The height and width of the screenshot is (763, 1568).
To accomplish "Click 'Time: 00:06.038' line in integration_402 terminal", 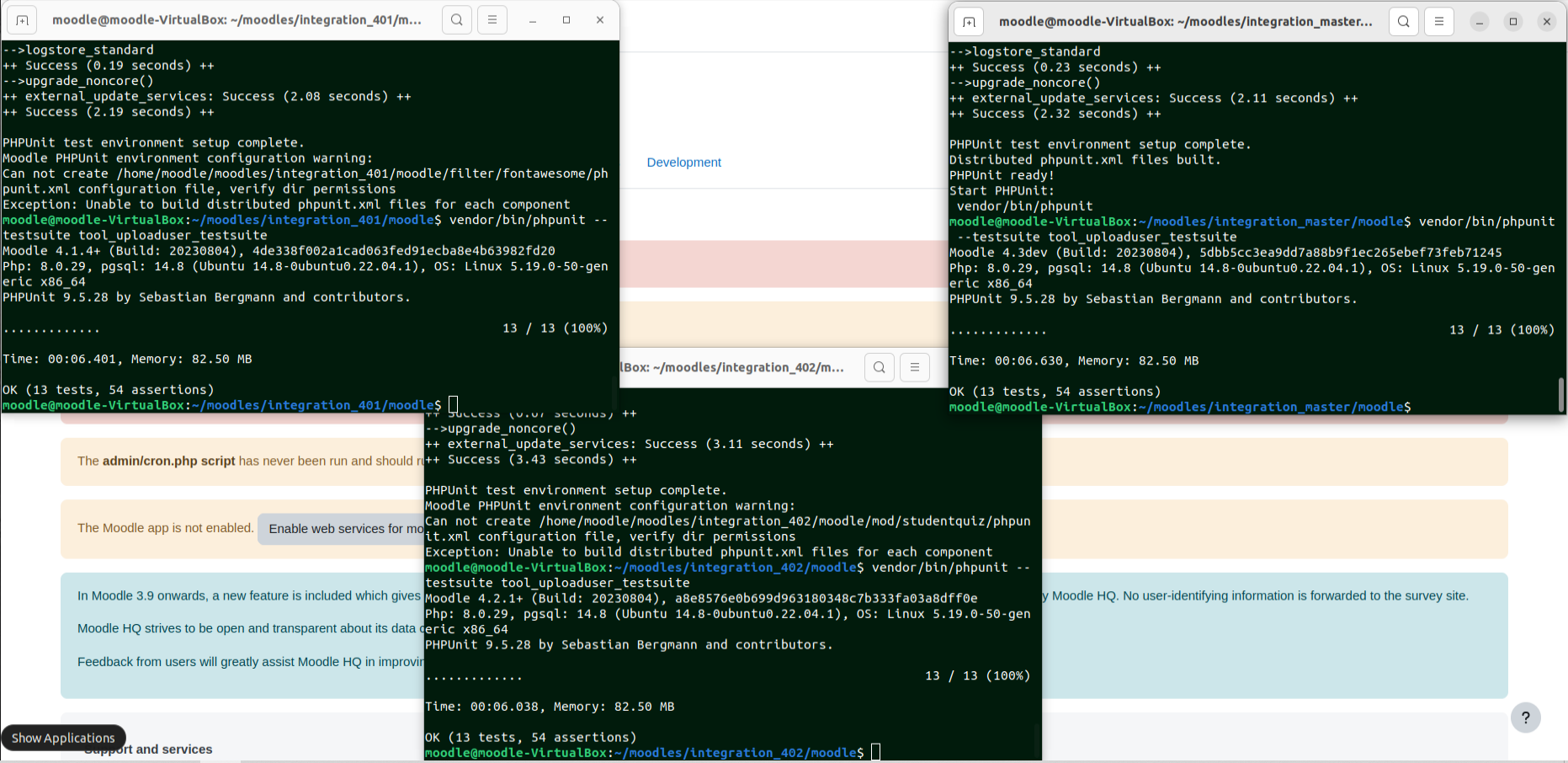I will pyautogui.click(x=550, y=707).
